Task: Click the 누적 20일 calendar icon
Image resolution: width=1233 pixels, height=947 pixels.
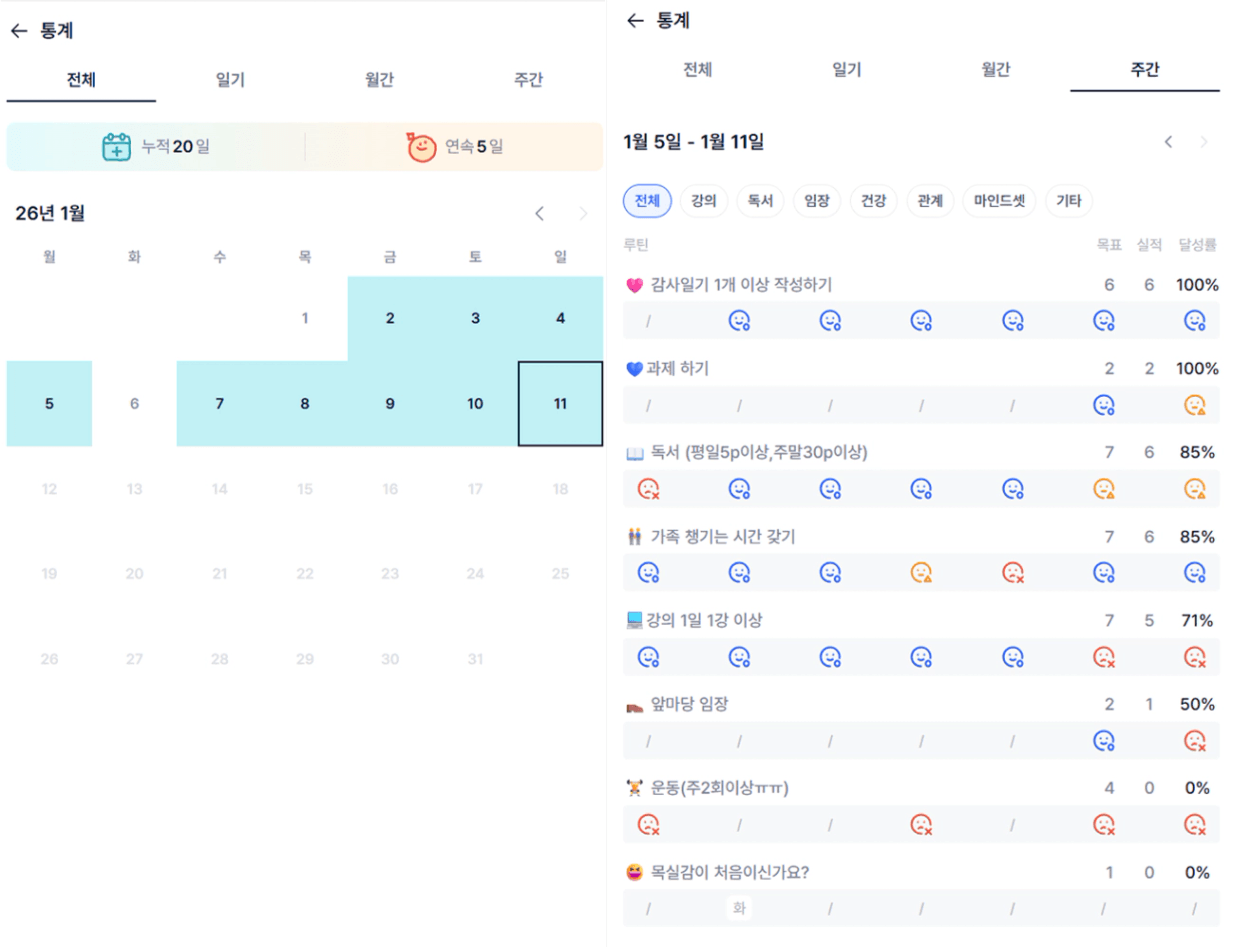Action: (117, 147)
